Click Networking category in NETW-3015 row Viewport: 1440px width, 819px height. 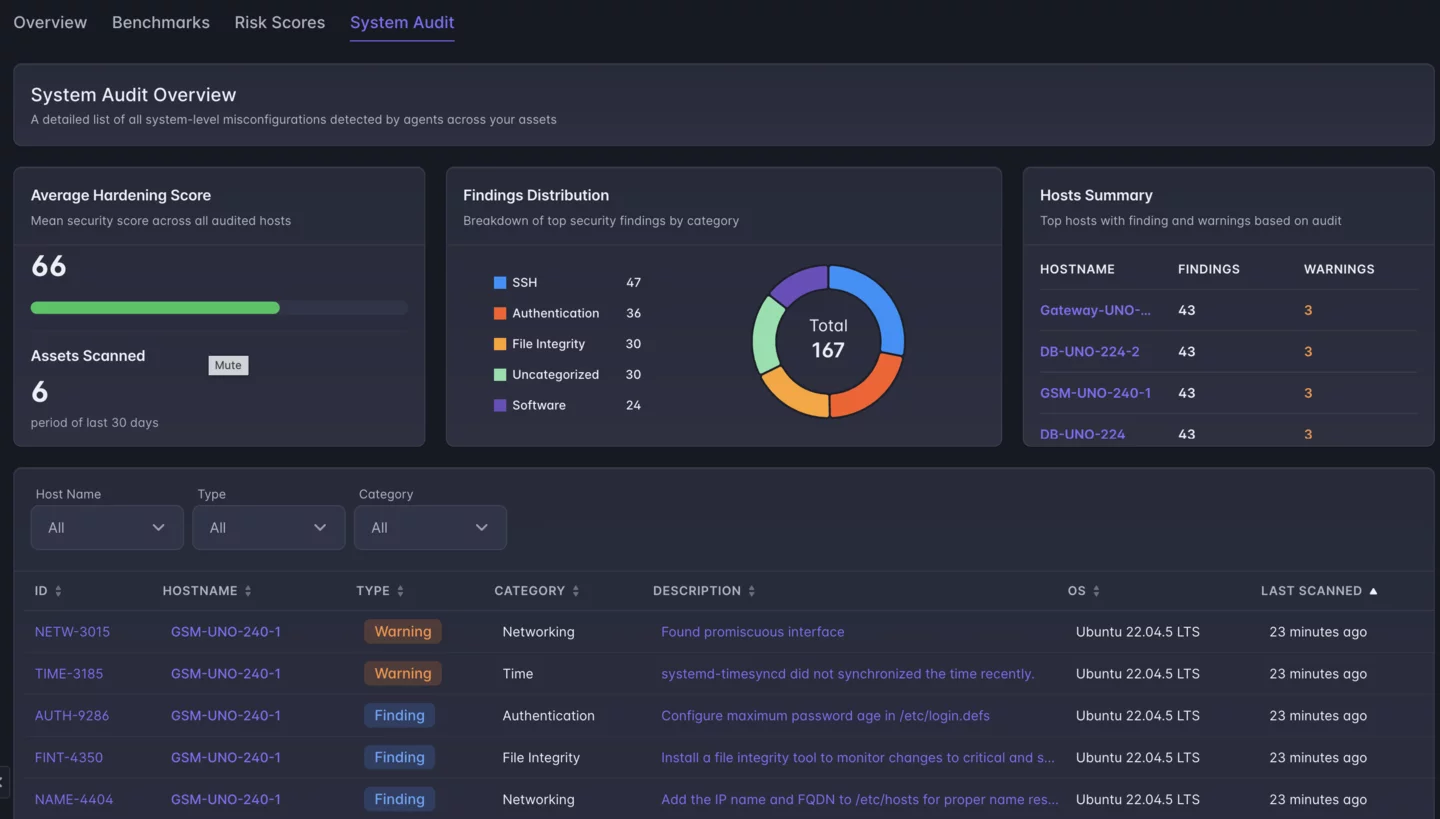(x=538, y=632)
